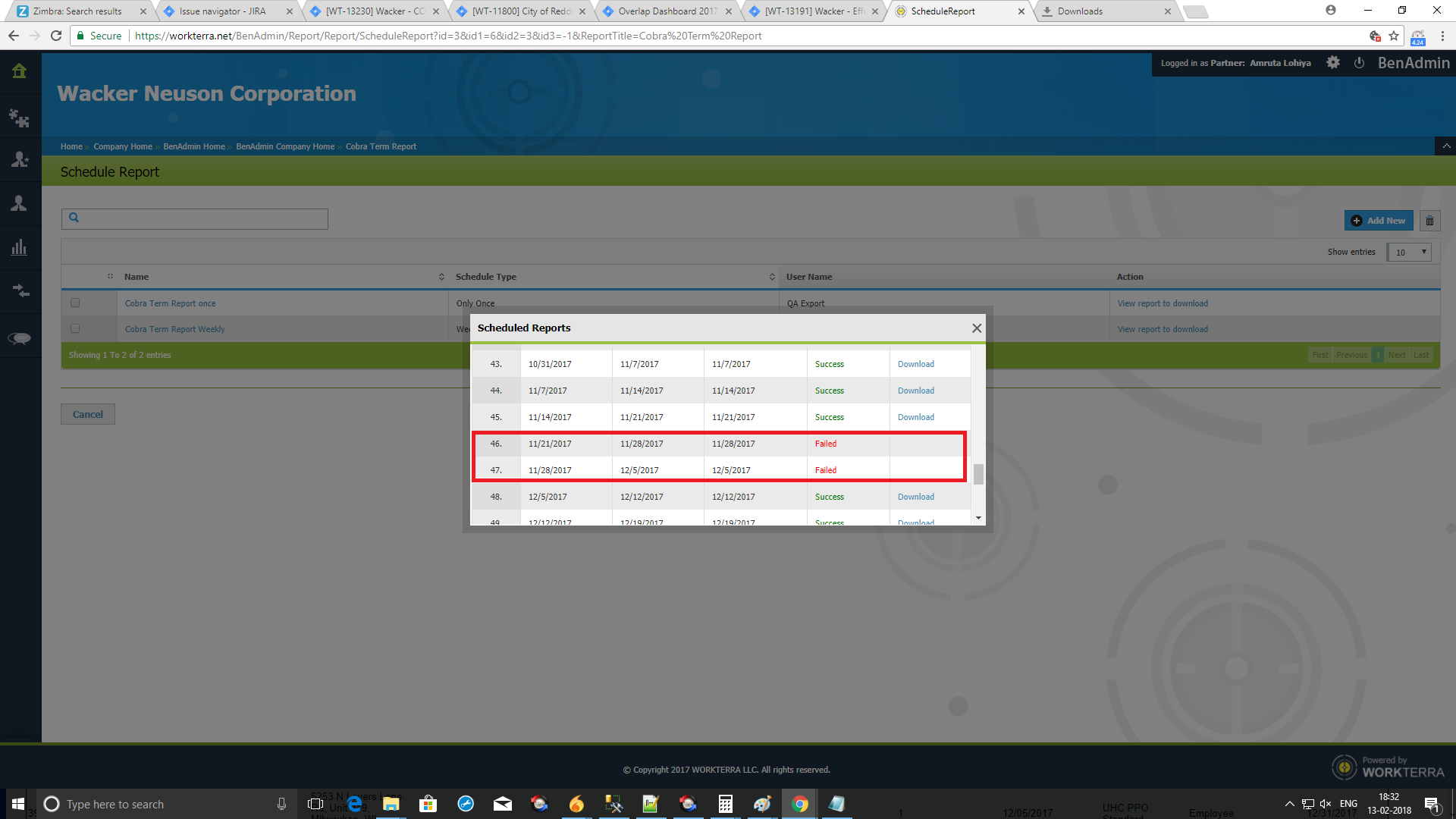This screenshot has width=1456, height=819.
Task: Open the person profile sidebar icon
Action: click(x=20, y=203)
